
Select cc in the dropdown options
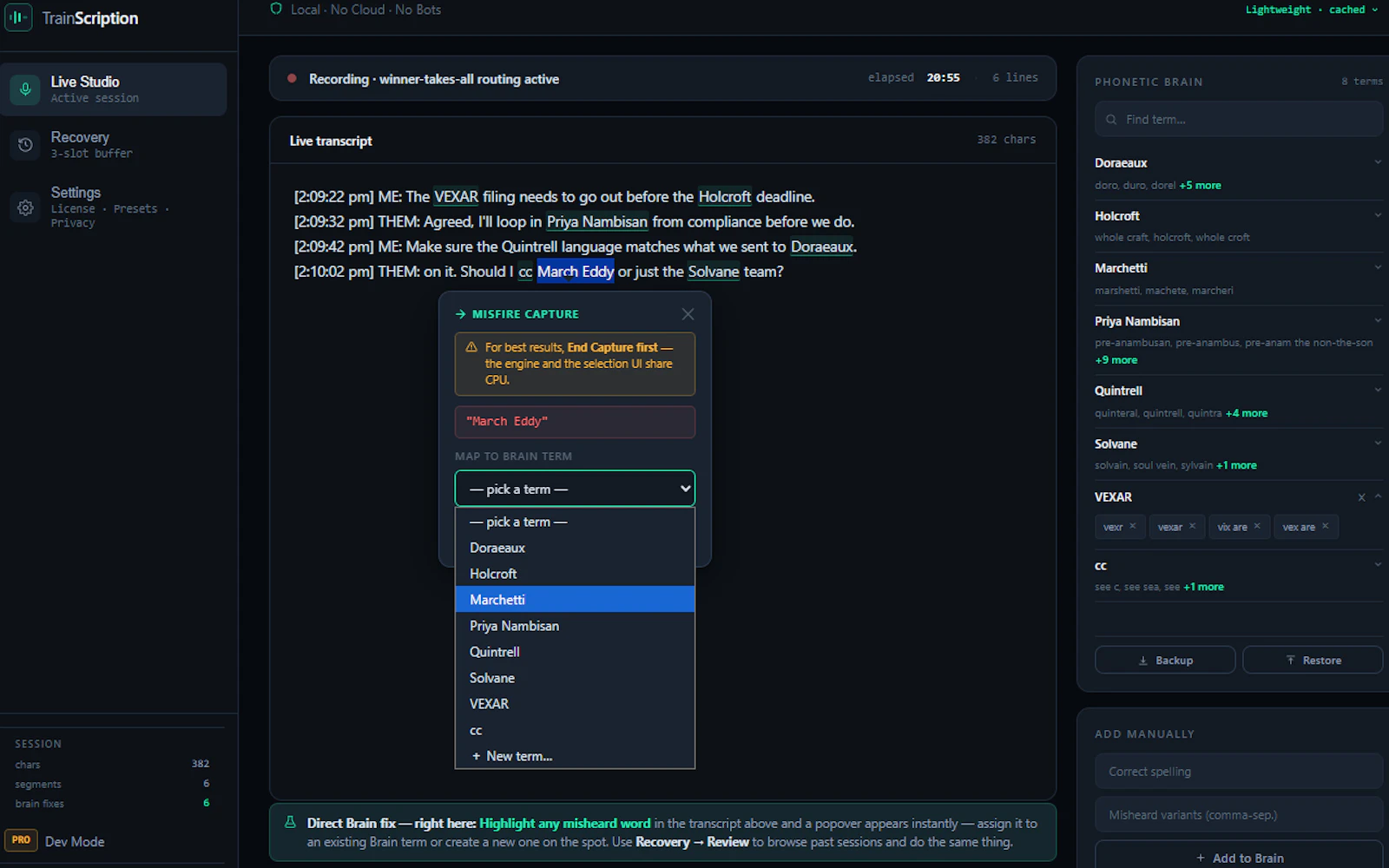(x=575, y=730)
